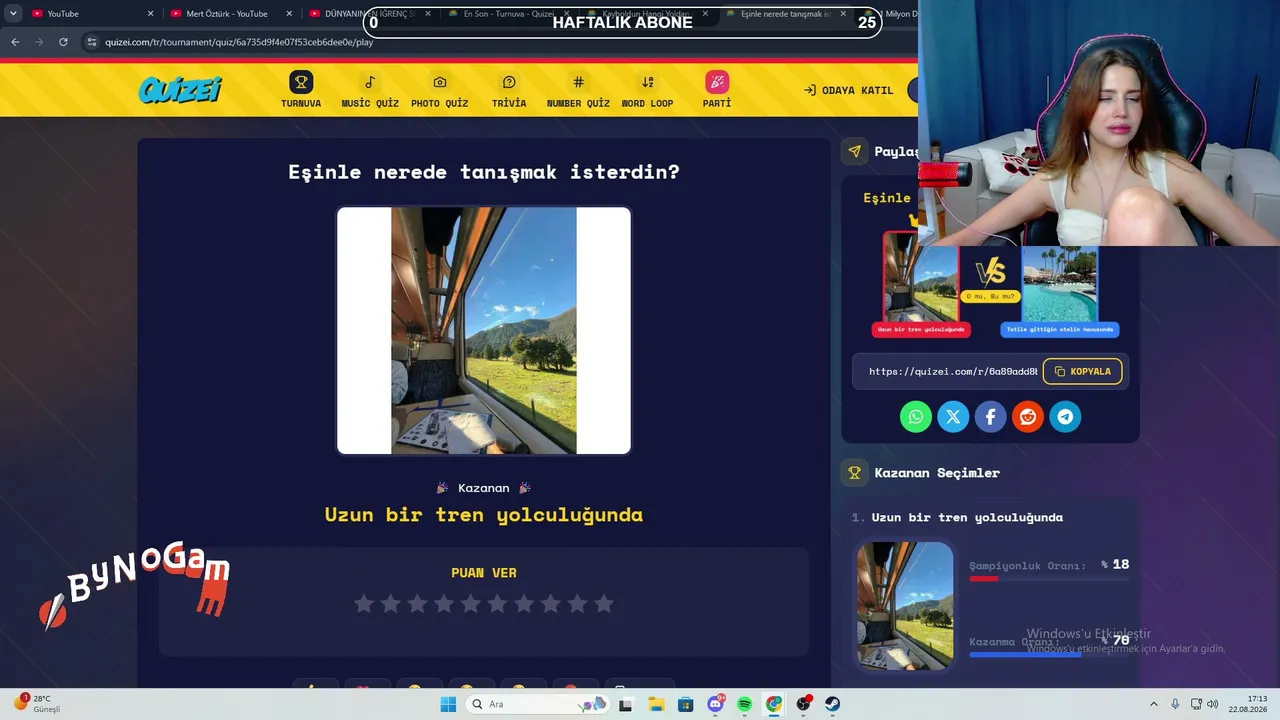Screen dimensions: 1280x720
Task: Click the first ranked winner title
Action: (x=967, y=517)
